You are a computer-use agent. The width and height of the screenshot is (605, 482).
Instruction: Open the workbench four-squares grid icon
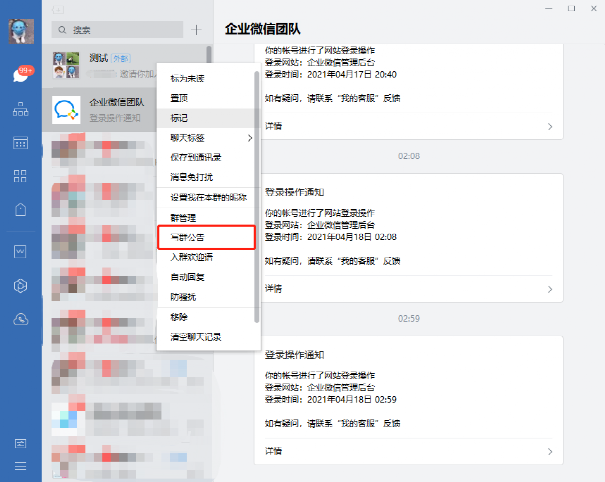coord(20,176)
